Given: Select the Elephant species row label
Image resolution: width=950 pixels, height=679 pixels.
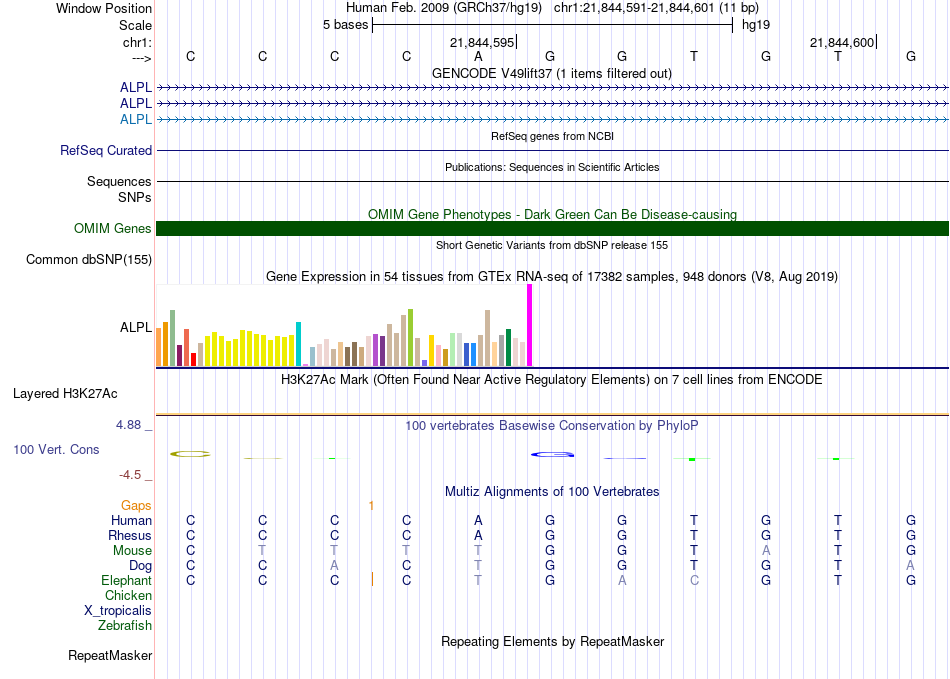Looking at the screenshot, I should pyautogui.click(x=126, y=581).
